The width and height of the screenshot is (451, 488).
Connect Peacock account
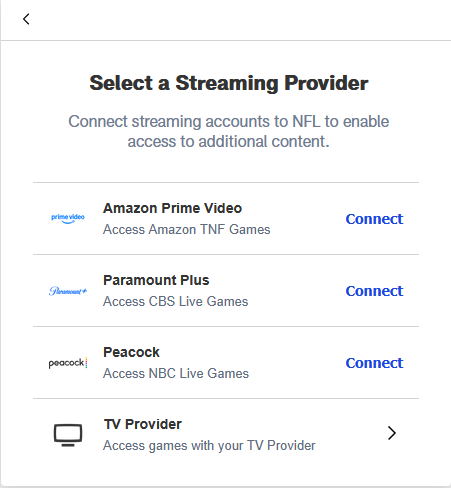click(374, 363)
